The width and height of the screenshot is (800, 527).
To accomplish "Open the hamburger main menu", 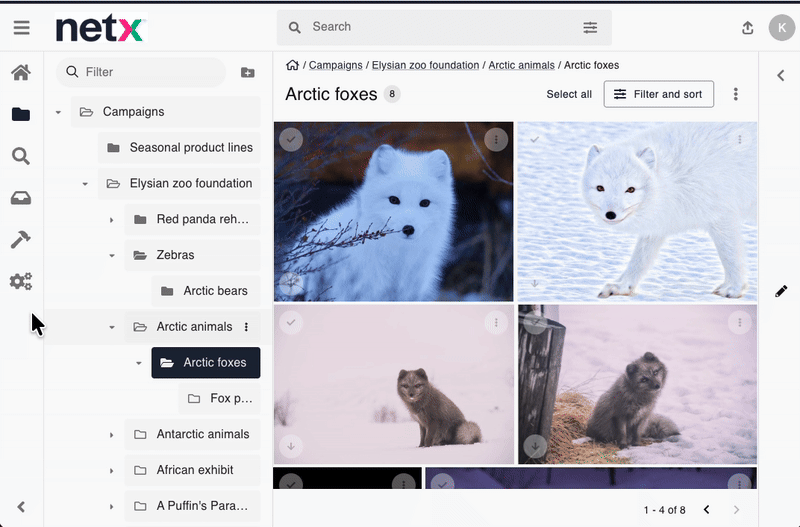I will click(x=21, y=28).
